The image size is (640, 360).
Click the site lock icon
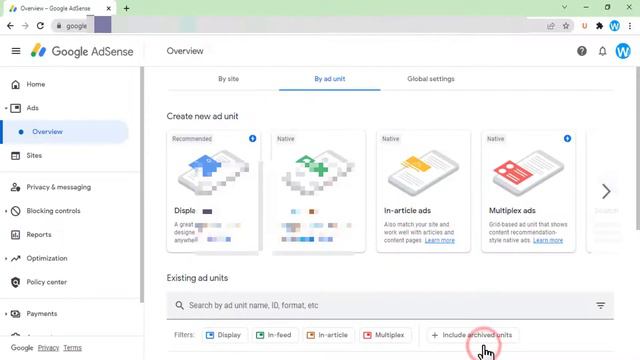coord(59,26)
